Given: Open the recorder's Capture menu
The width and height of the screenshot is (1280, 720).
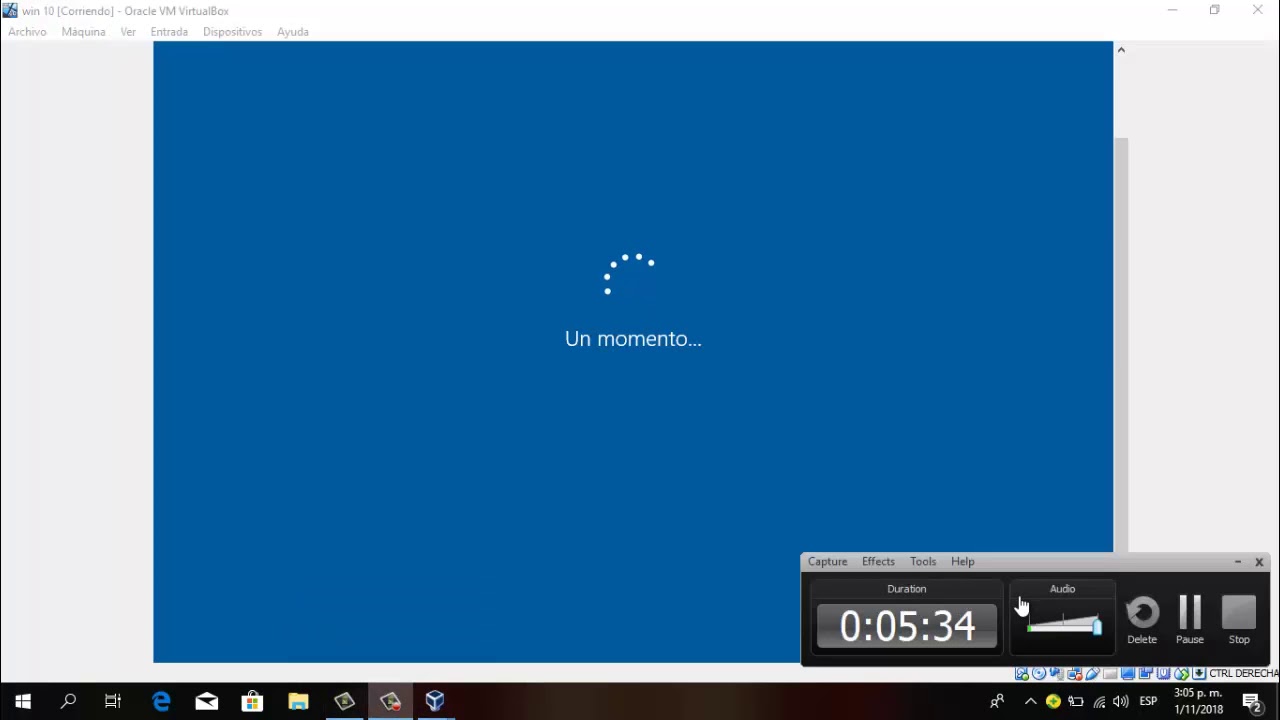Looking at the screenshot, I should pyautogui.click(x=827, y=562).
